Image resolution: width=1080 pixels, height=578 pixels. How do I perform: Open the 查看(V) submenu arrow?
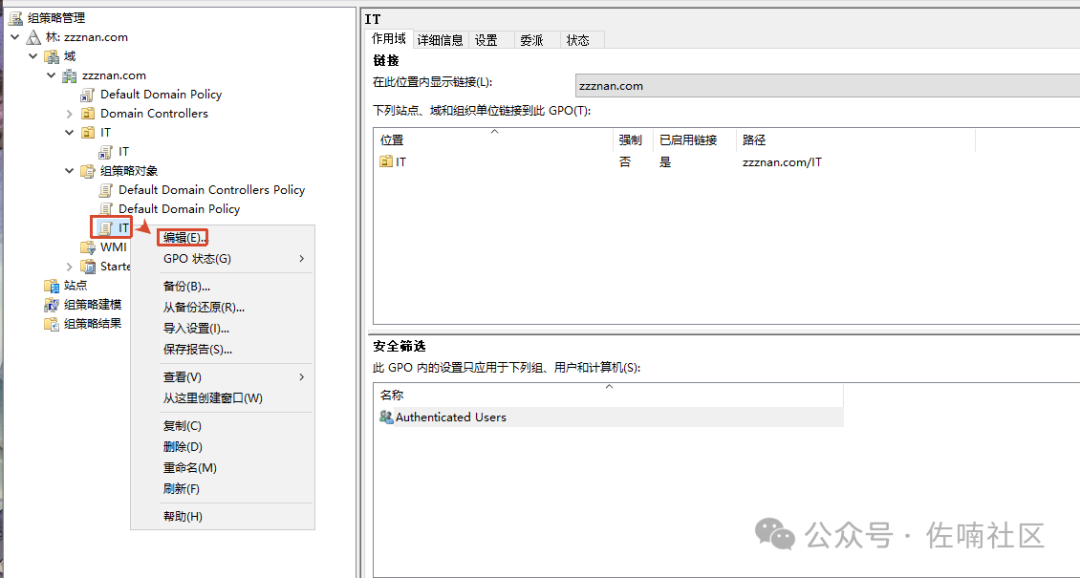coord(302,377)
